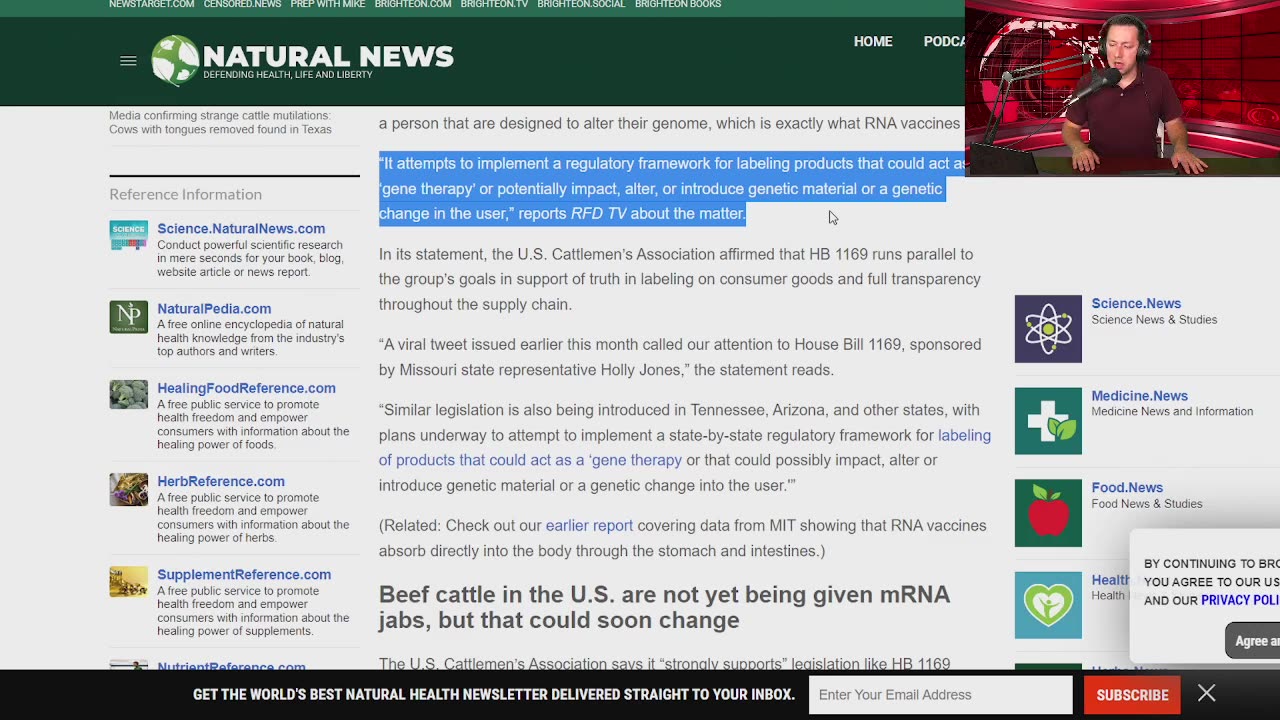Open PREP WITH MIKE link
Viewport: 1280px width, 720px height.
coord(327,4)
